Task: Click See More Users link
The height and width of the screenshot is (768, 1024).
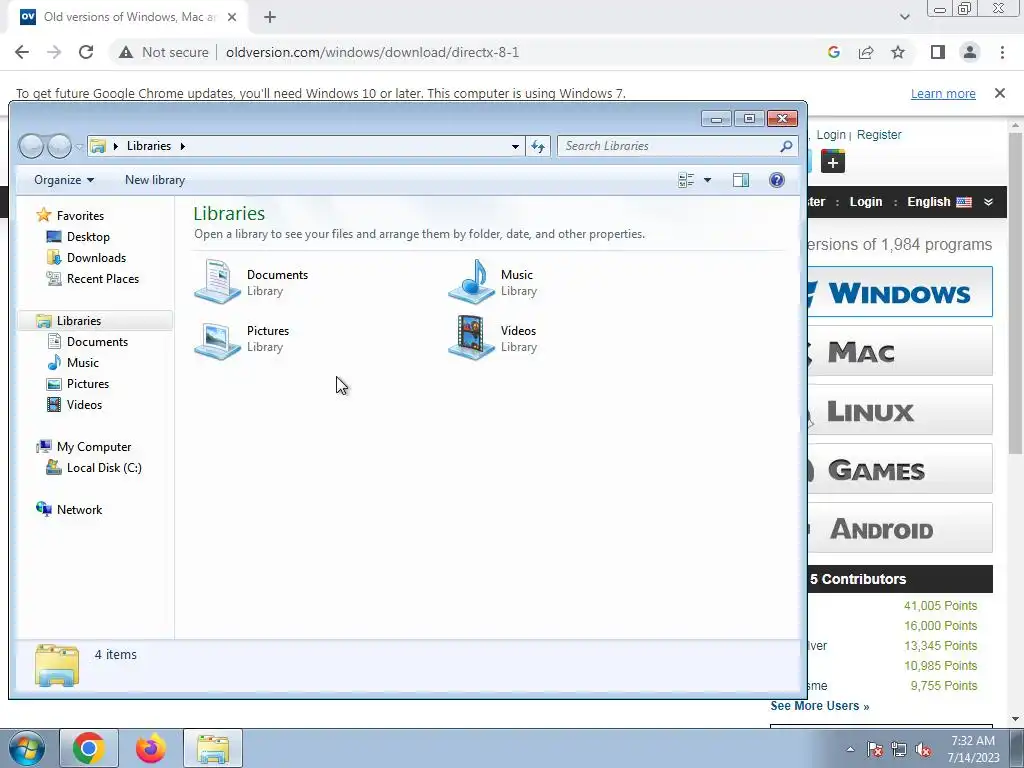Action: pos(820,706)
